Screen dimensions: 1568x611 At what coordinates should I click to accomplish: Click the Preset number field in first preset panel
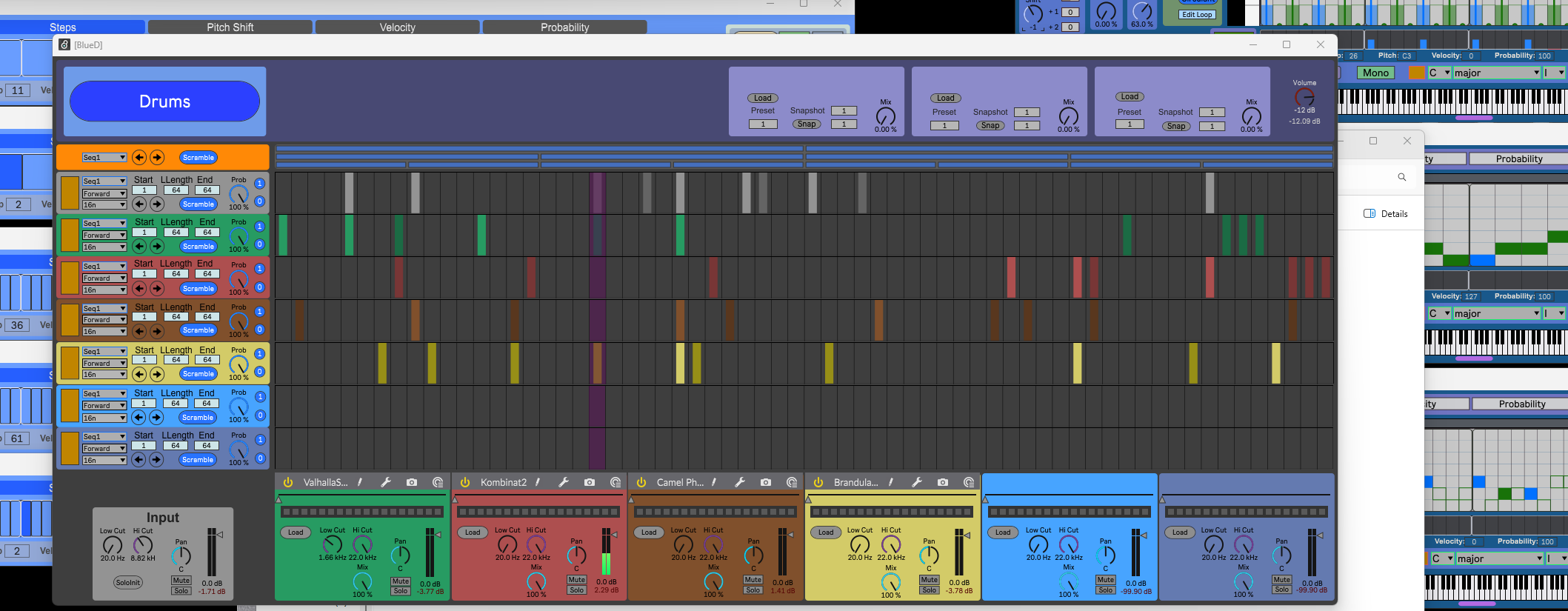763,124
